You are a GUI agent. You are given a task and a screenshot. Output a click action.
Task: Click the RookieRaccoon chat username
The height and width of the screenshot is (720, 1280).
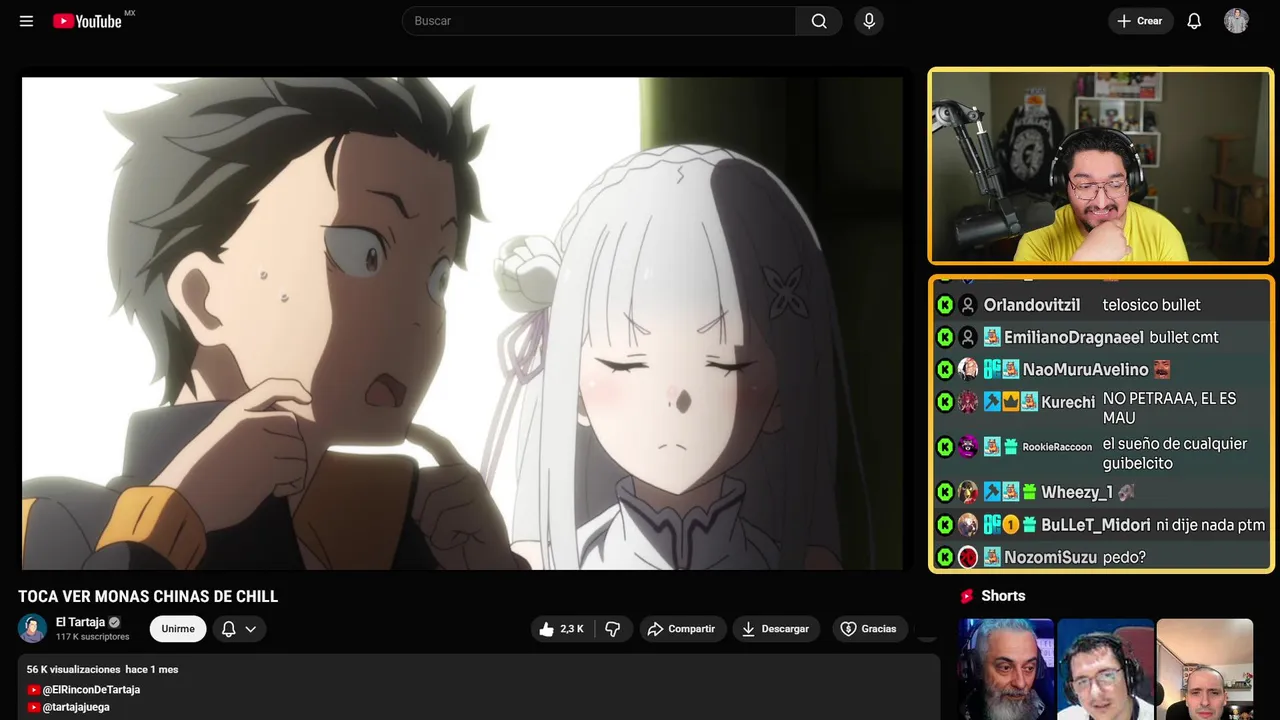(x=1057, y=447)
